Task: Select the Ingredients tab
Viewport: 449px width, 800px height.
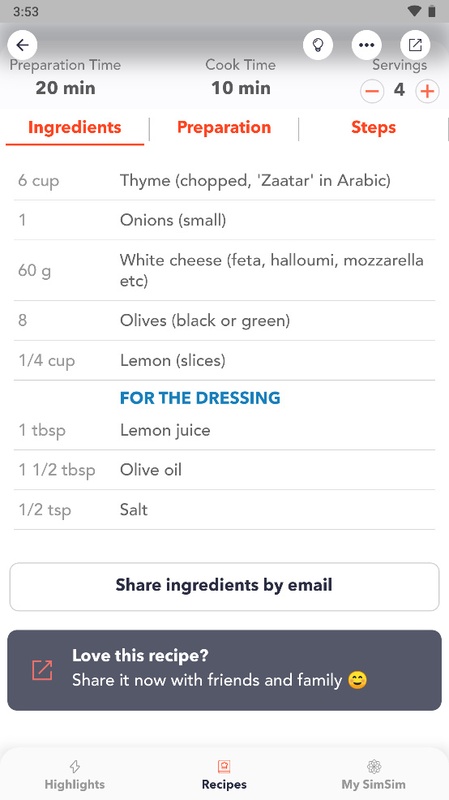Action: pos(74,128)
